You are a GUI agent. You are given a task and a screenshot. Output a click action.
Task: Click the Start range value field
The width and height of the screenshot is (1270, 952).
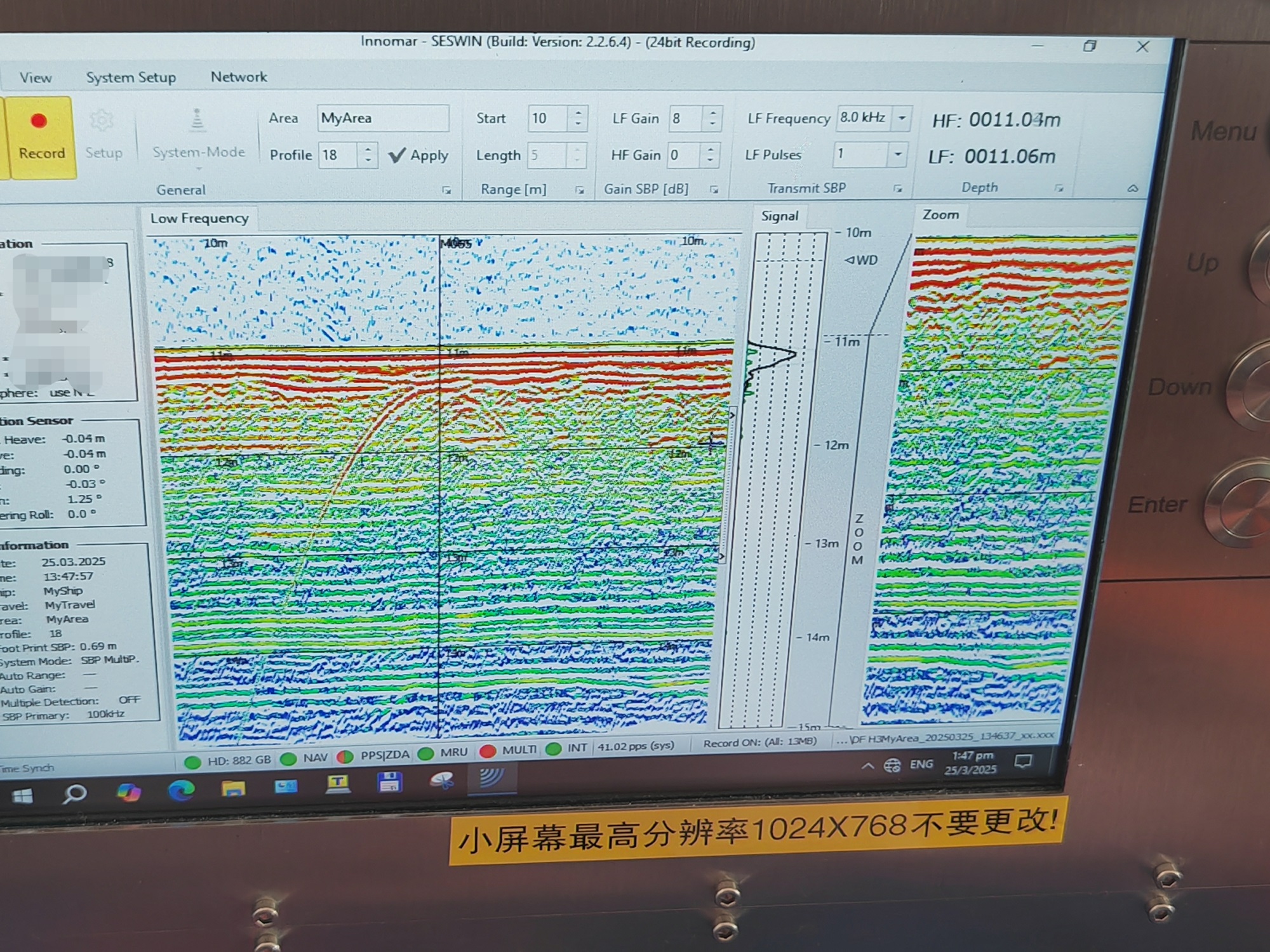point(548,119)
